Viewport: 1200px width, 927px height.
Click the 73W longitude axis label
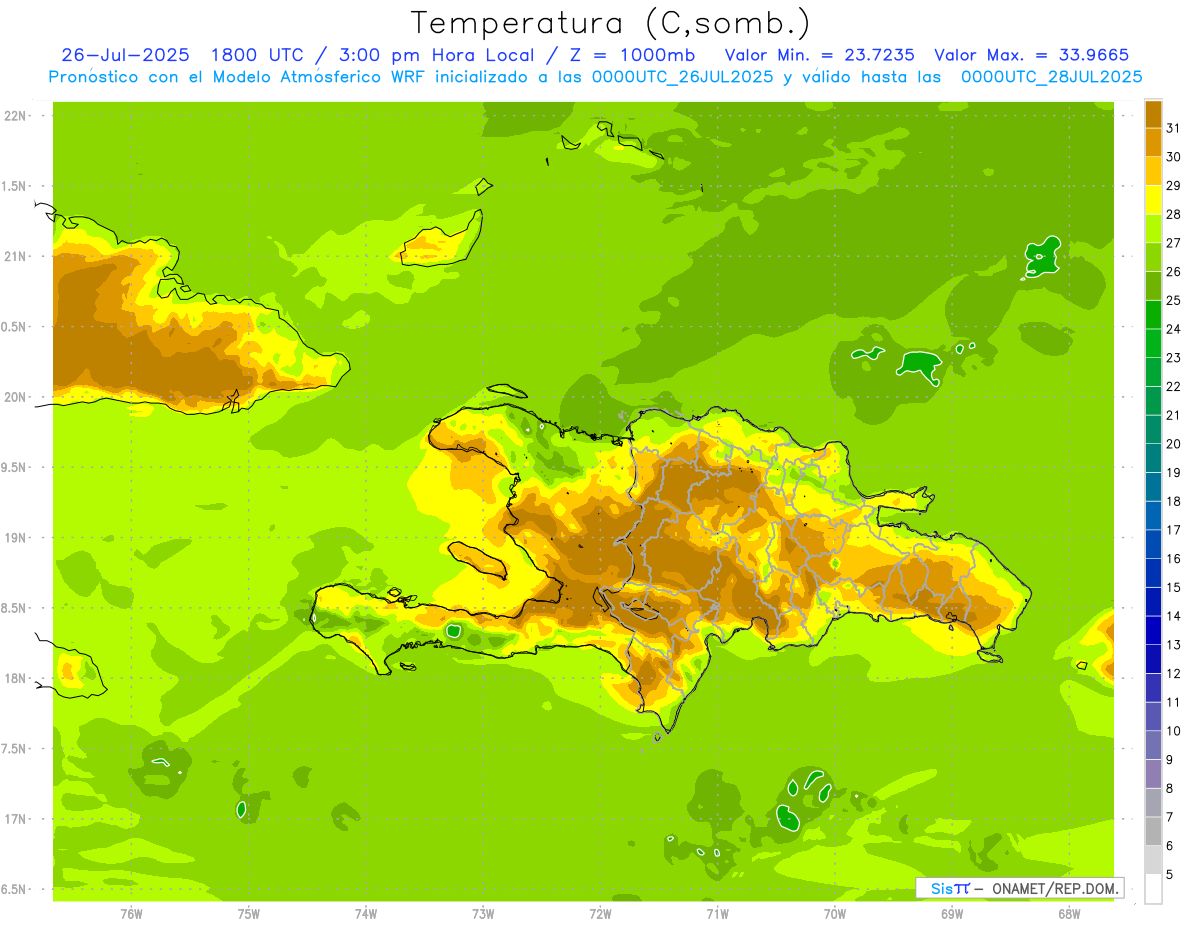[x=483, y=914]
